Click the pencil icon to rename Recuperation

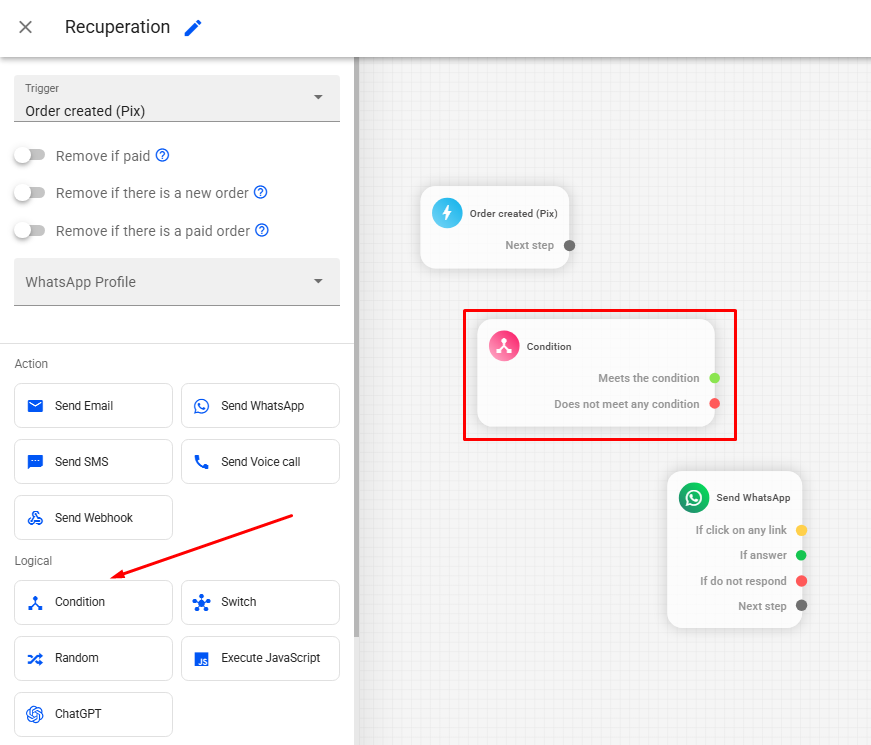pos(193,28)
